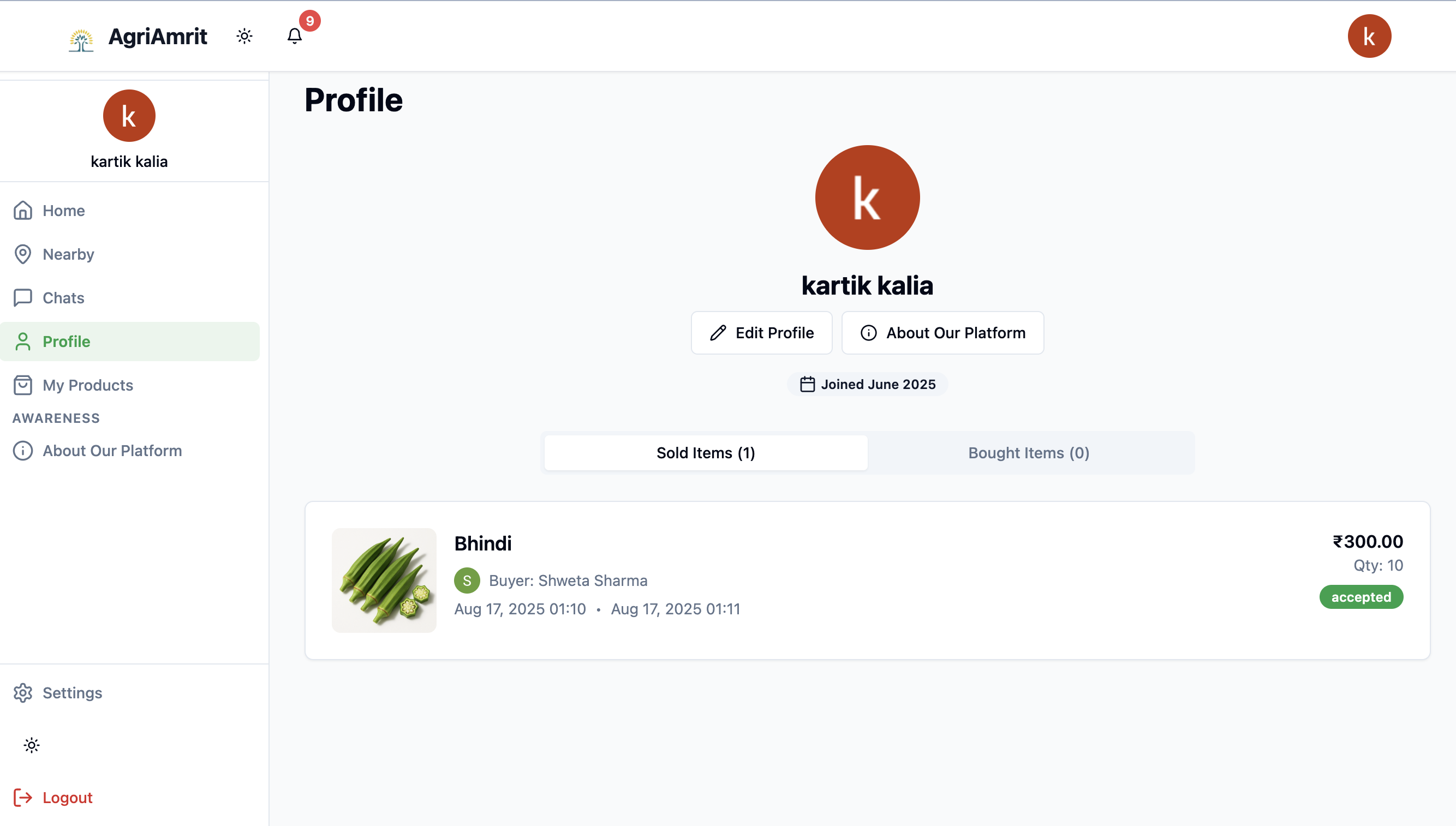Open the account menu via top-right avatar
1456x826 pixels.
pos(1370,36)
